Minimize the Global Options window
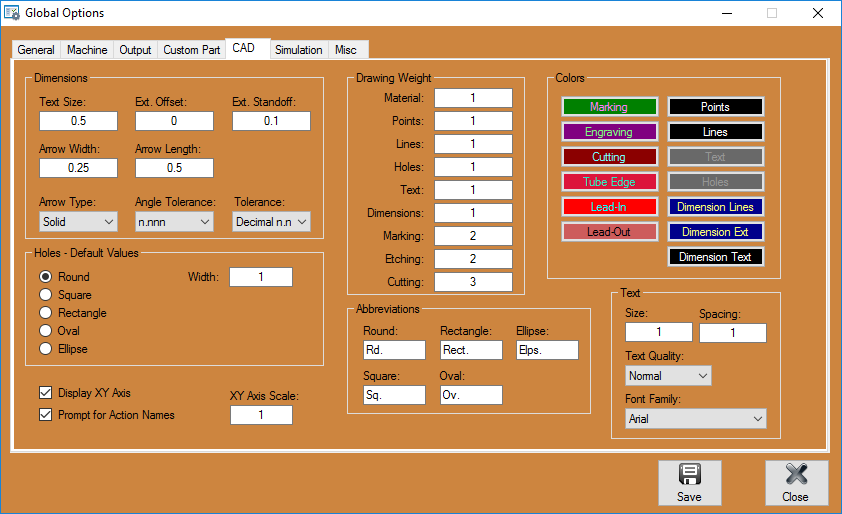This screenshot has width=842, height=514. pyautogui.click(x=727, y=13)
